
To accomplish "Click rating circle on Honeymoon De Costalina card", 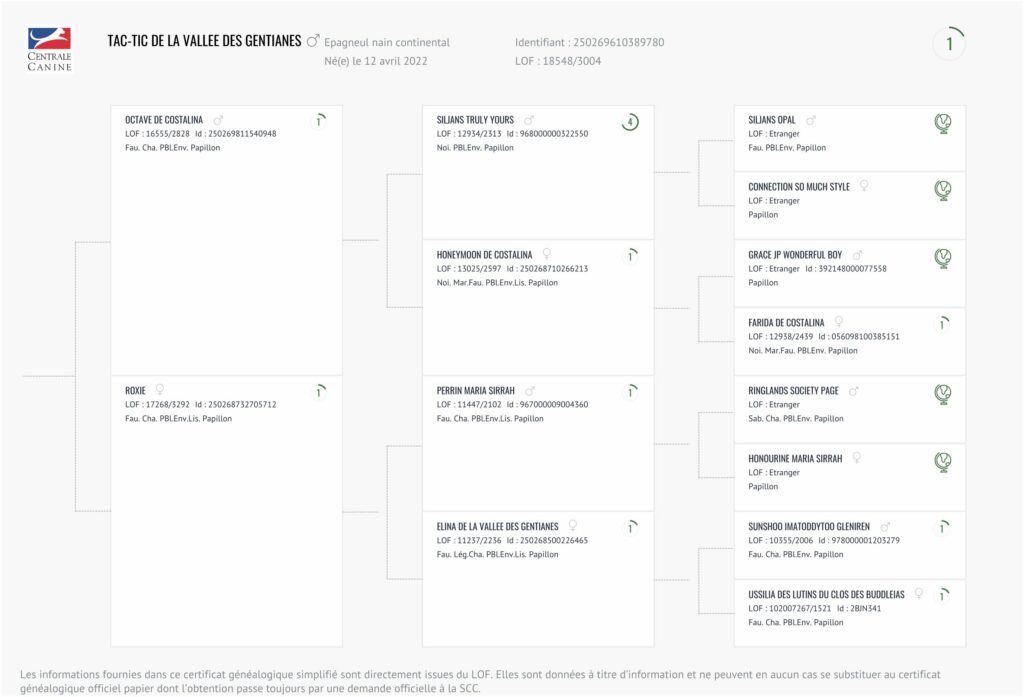I will 630,256.
